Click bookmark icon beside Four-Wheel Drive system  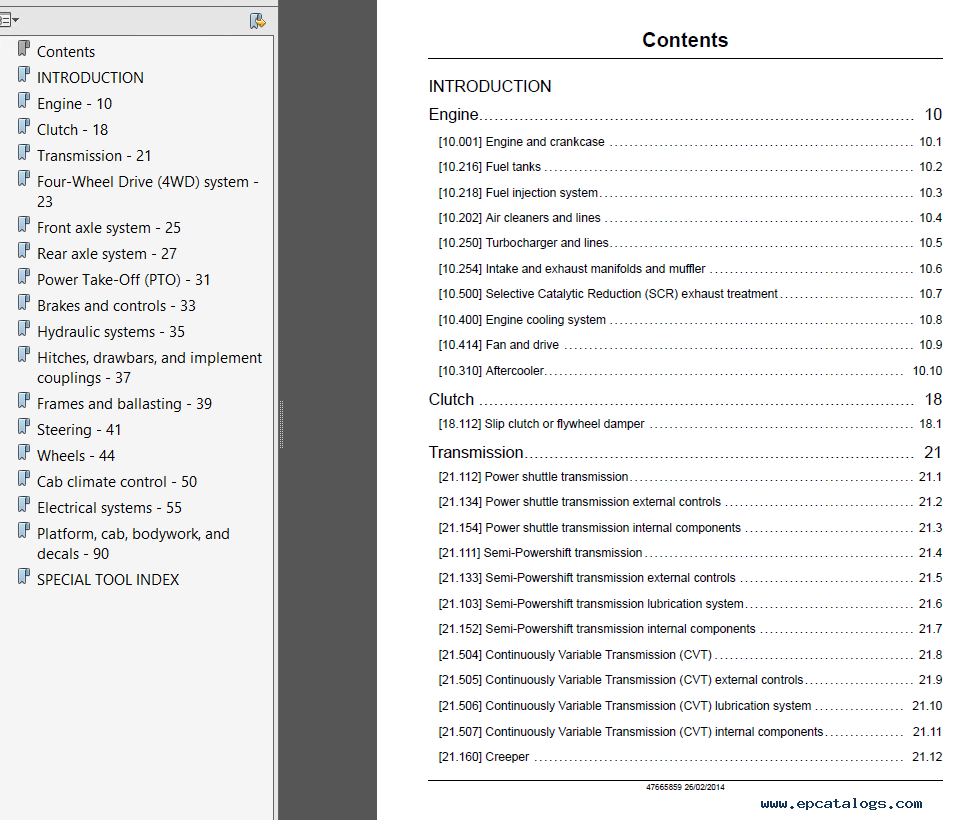[x=24, y=179]
